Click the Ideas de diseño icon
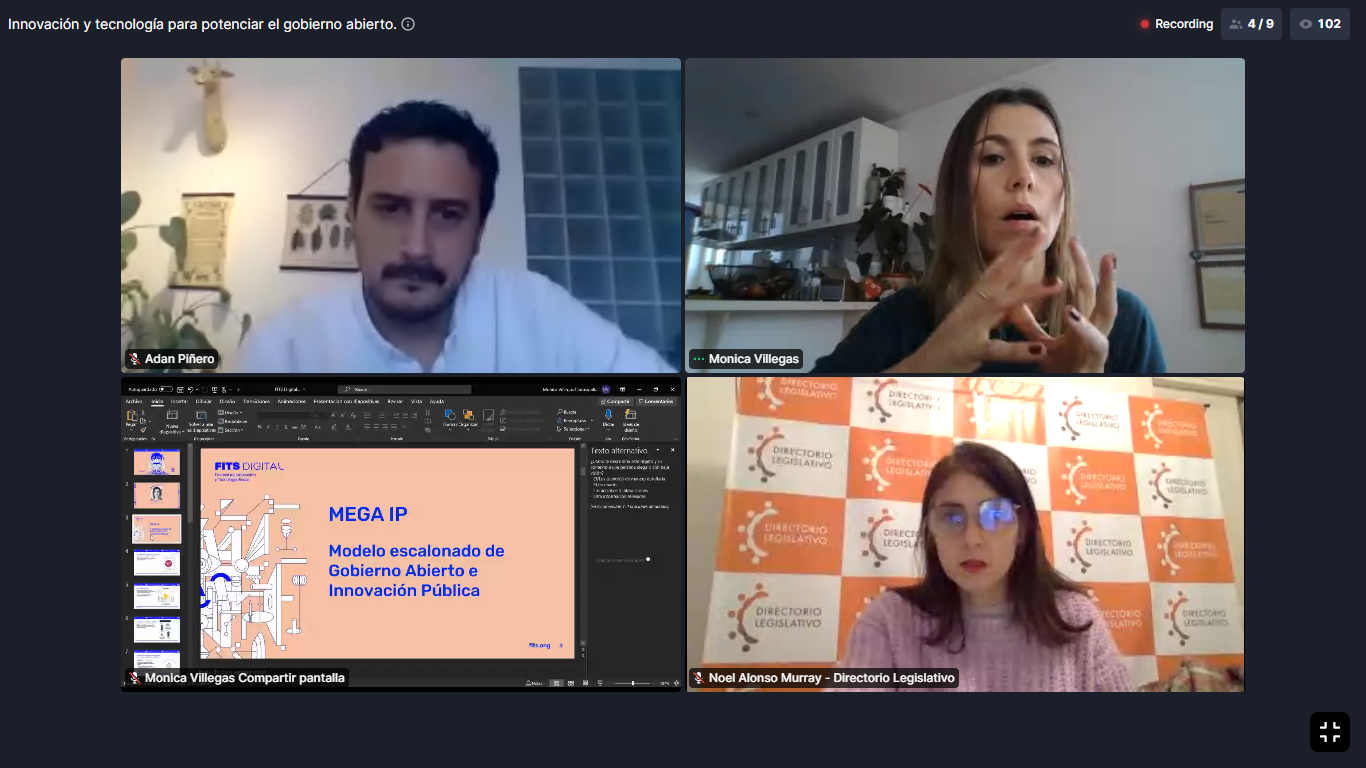This screenshot has width=1366, height=768. [x=631, y=416]
